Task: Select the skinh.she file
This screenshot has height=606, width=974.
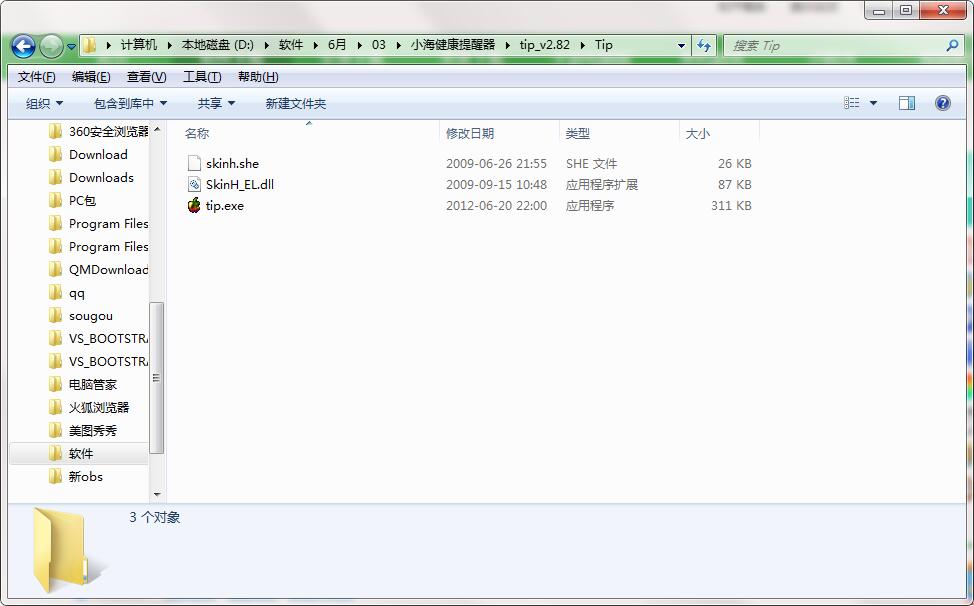Action: click(232, 163)
